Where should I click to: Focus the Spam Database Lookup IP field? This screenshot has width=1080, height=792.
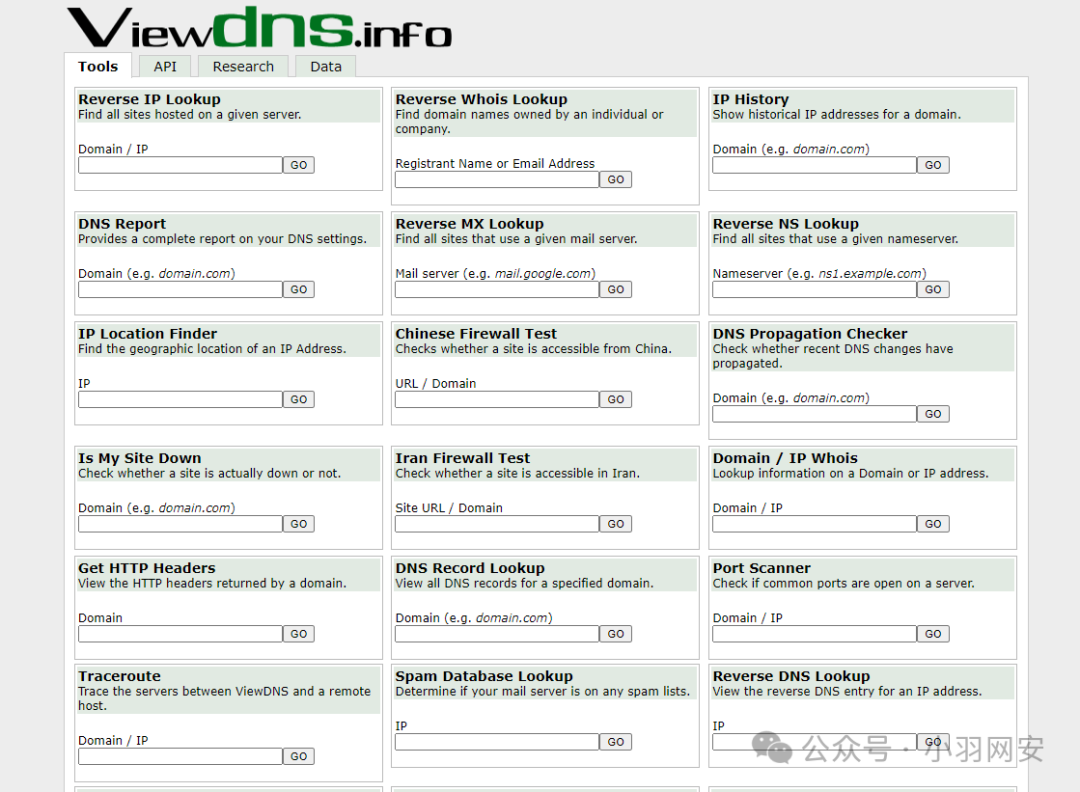497,742
